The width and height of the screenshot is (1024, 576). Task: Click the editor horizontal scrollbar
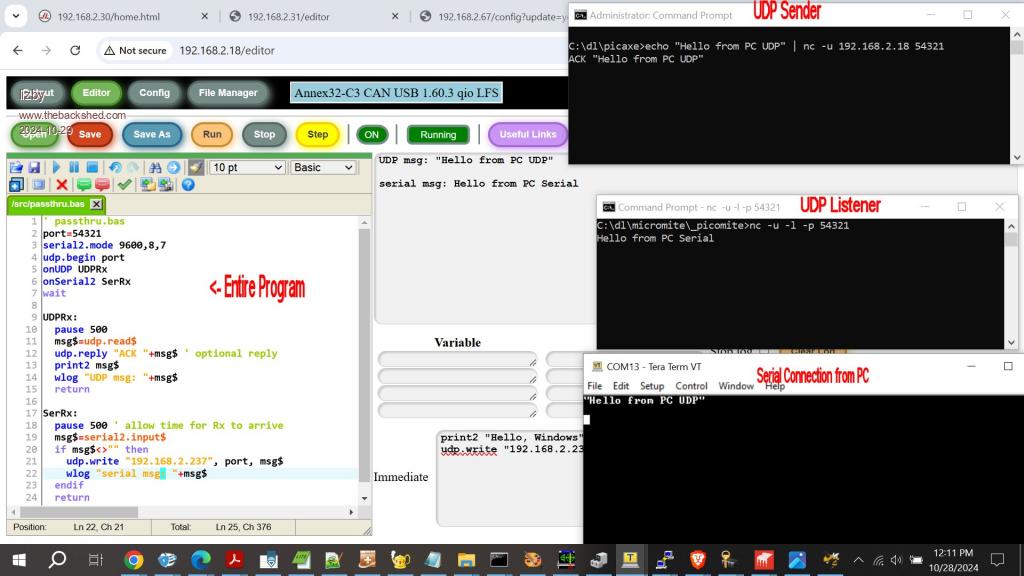tap(150, 512)
